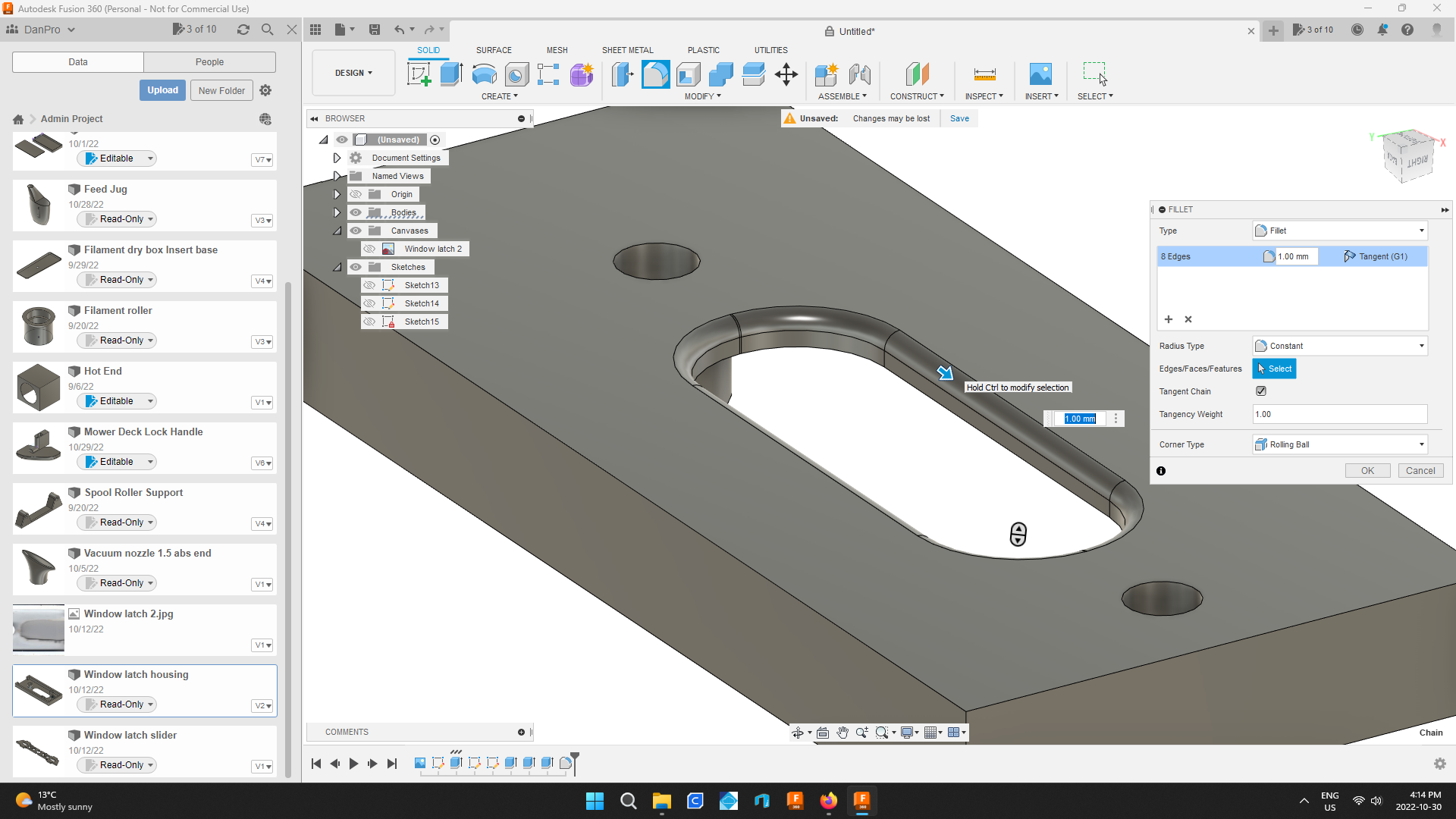Select the Extrude tool
The height and width of the screenshot is (819, 1456).
coord(452,74)
